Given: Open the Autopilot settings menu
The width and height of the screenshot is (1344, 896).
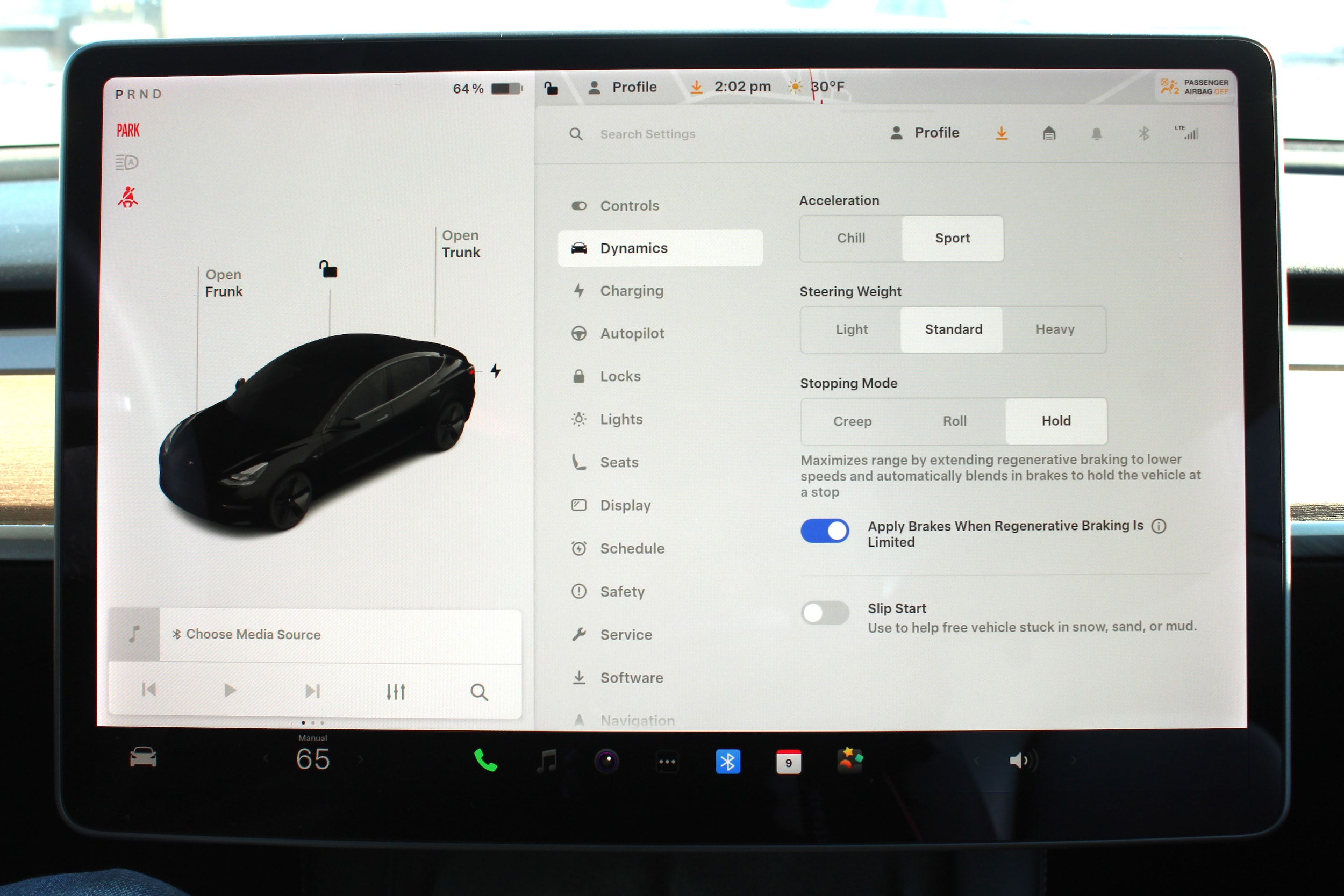Looking at the screenshot, I should 632,333.
